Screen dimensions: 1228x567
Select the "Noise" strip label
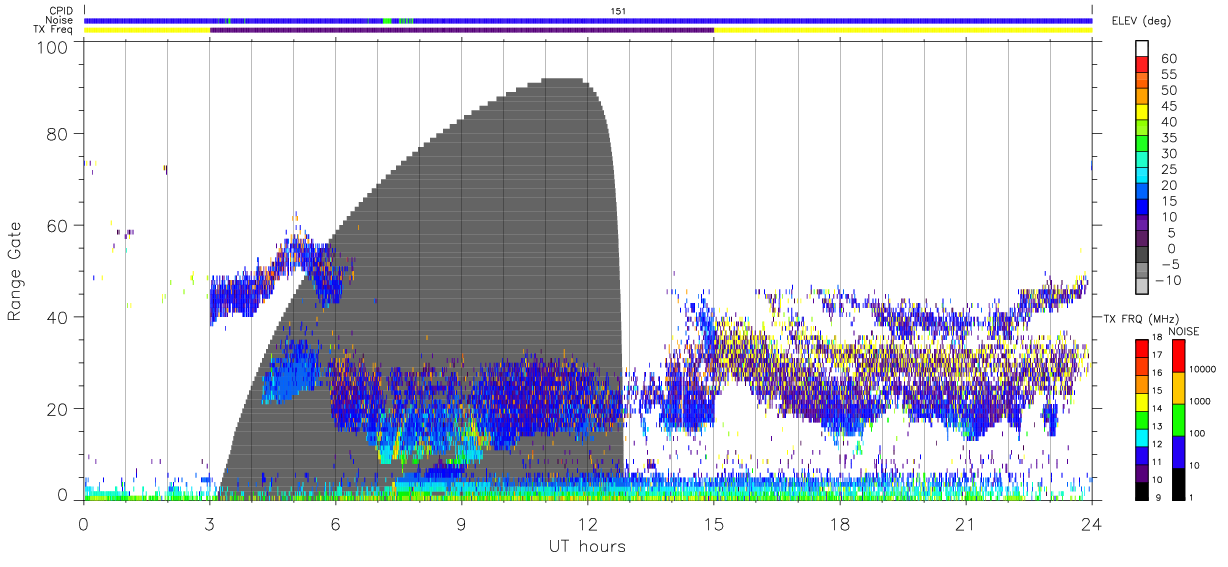tap(60, 20)
